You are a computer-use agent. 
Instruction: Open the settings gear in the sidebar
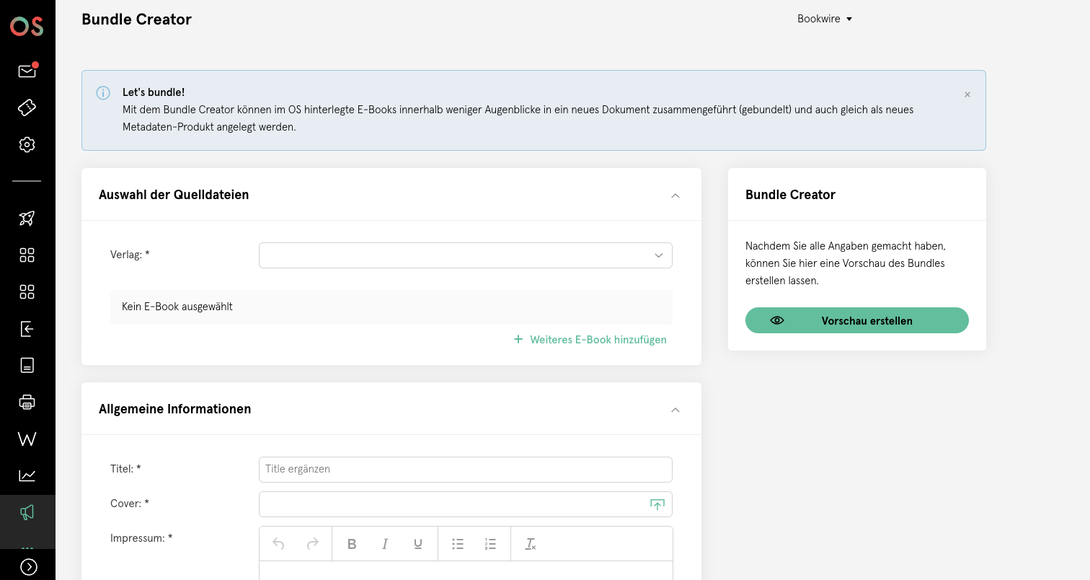coord(26,144)
